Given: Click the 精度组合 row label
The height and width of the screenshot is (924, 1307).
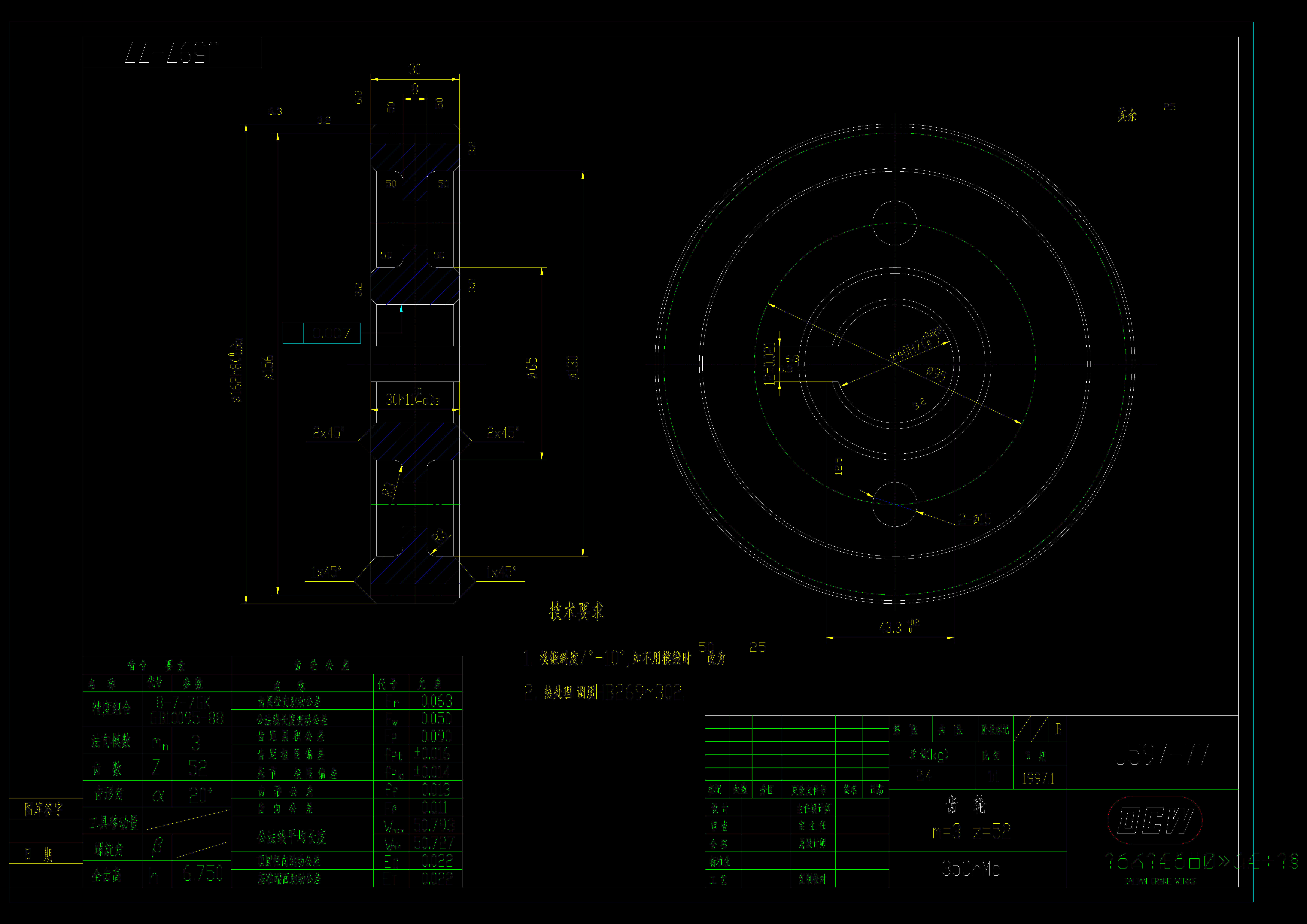Looking at the screenshot, I should [x=112, y=708].
